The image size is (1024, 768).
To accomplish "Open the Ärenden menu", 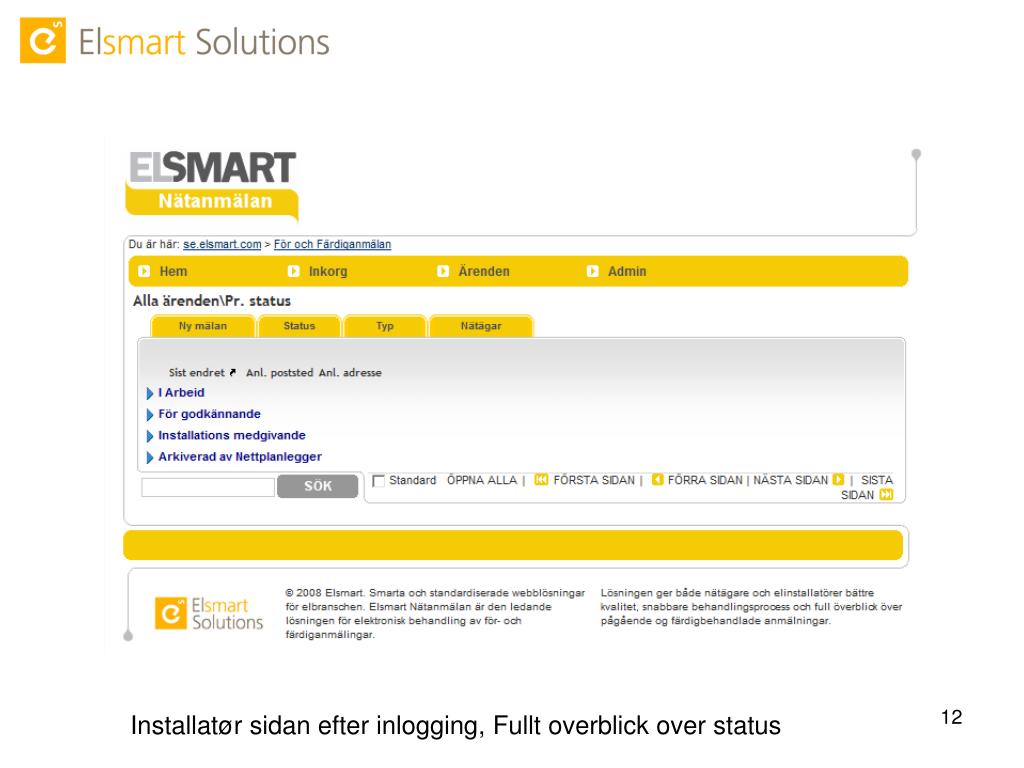I will click(484, 271).
